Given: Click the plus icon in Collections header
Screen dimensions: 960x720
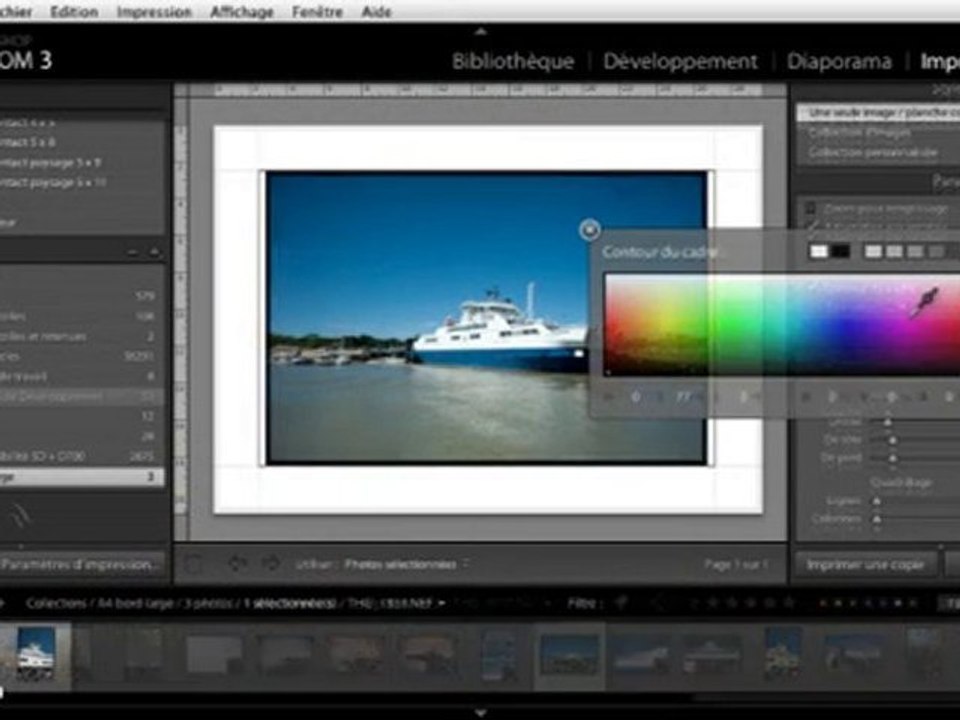Looking at the screenshot, I should point(154,253).
